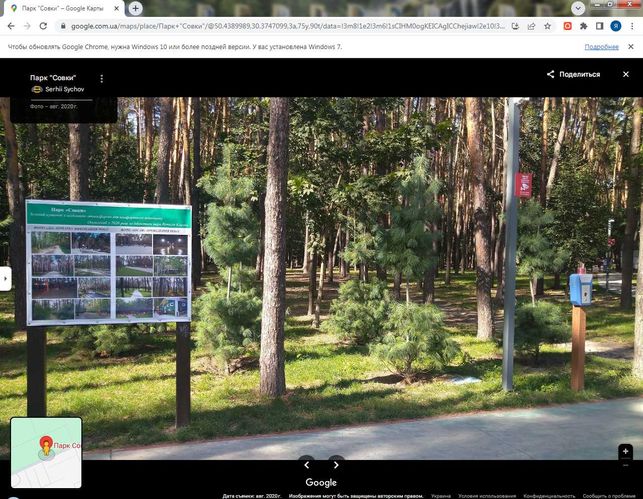The image size is (643, 499).
Task: Open the minimap thumbnail of Парк Совки
Action: pyautogui.click(x=46, y=452)
